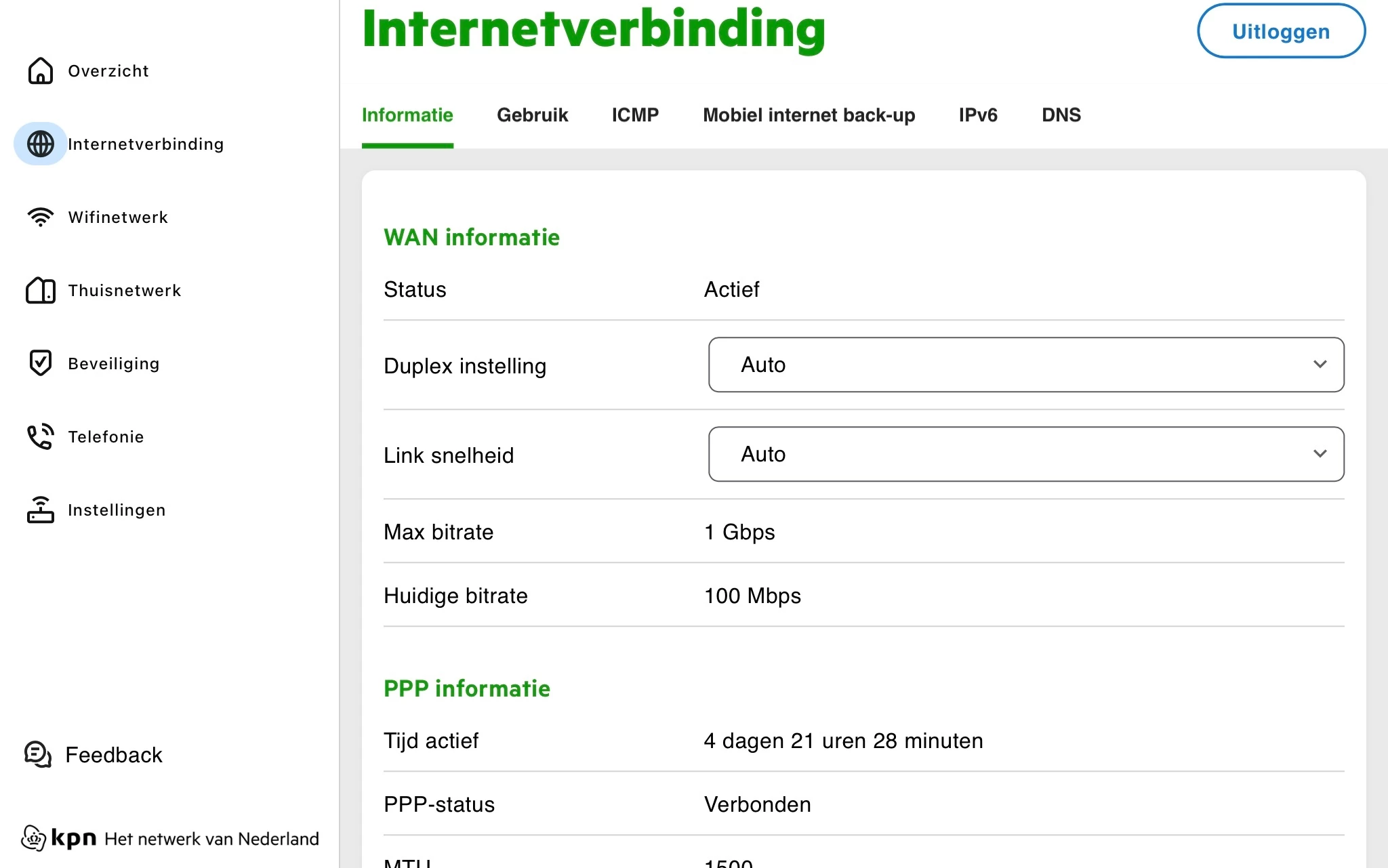Screen dimensions: 1388x868
Task: Switch to the Gebruik tab
Action: [532, 115]
